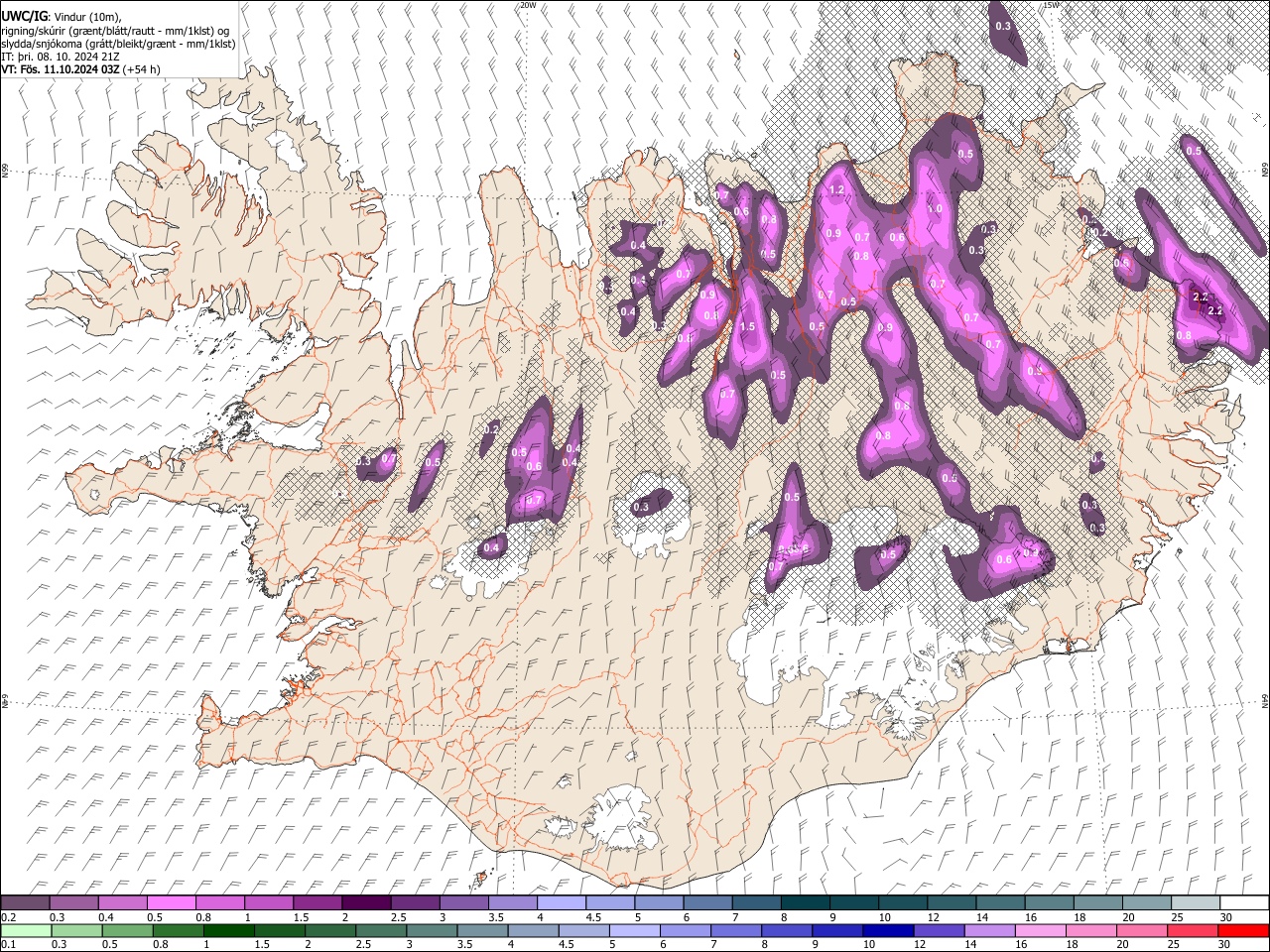Viewport: 1270px width, 952px height.
Task: Select the dark purple 2–2.5 snow scale swatch
Action: coord(366,902)
